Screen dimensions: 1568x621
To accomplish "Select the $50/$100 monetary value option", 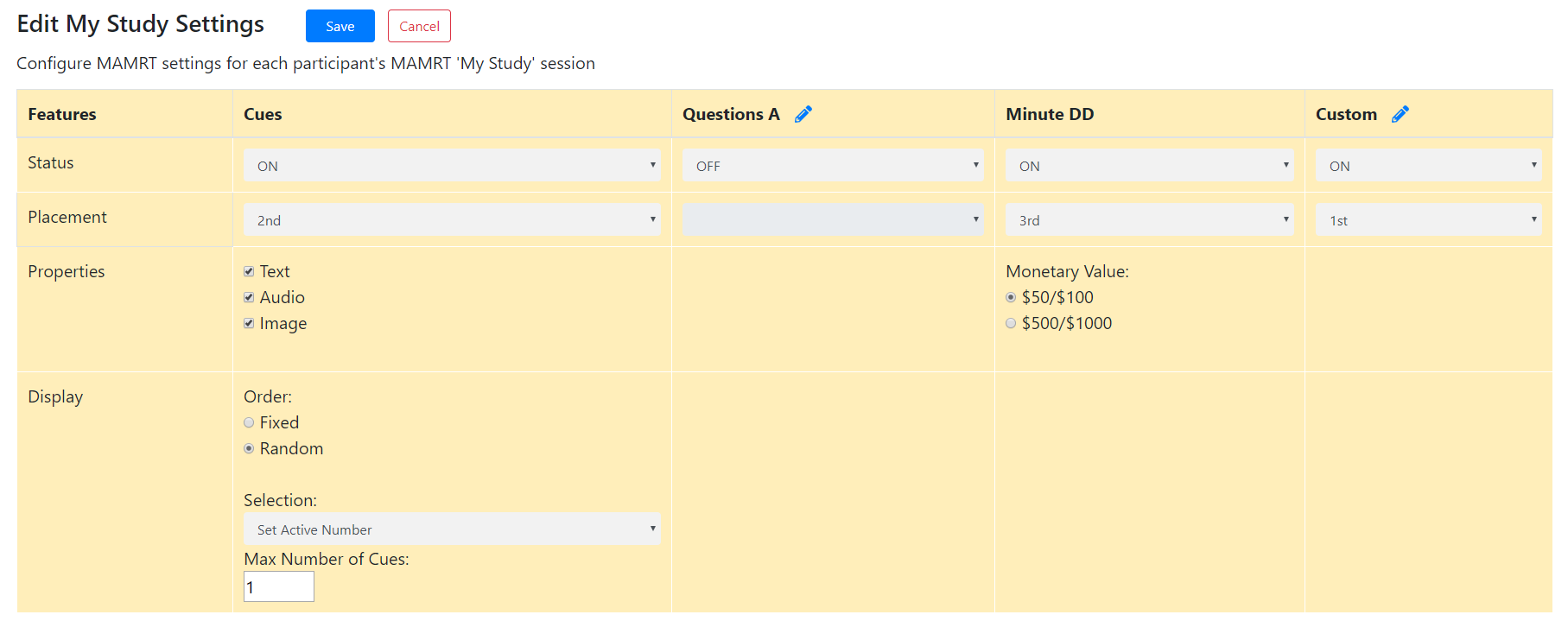I will [1011, 297].
